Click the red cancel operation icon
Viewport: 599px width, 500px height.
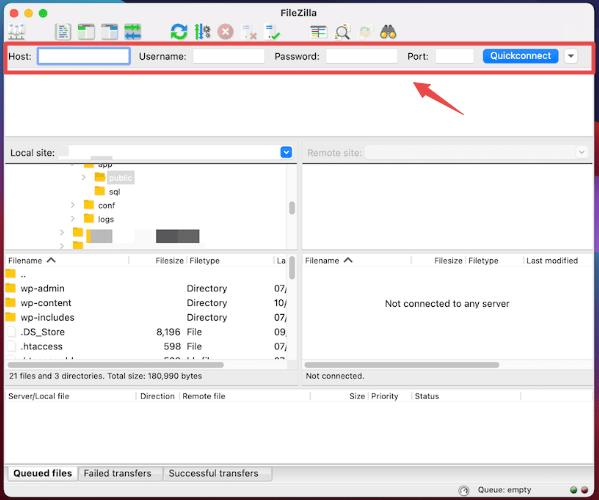(x=225, y=32)
